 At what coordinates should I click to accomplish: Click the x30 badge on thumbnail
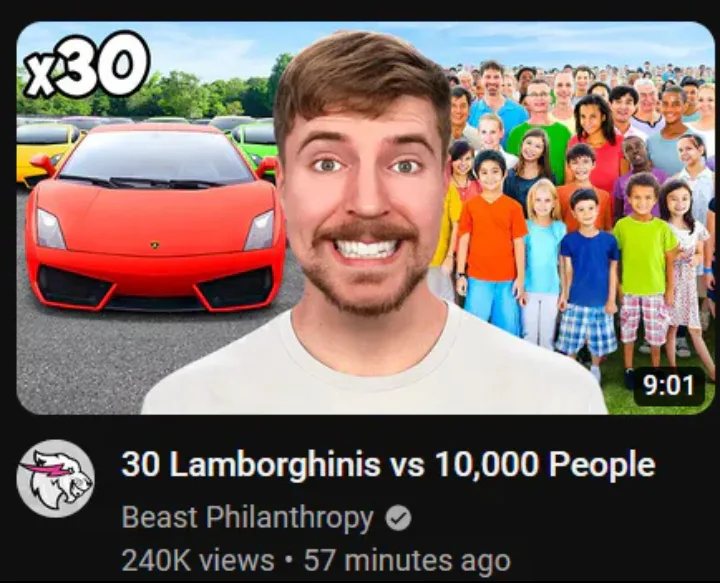coord(86,64)
